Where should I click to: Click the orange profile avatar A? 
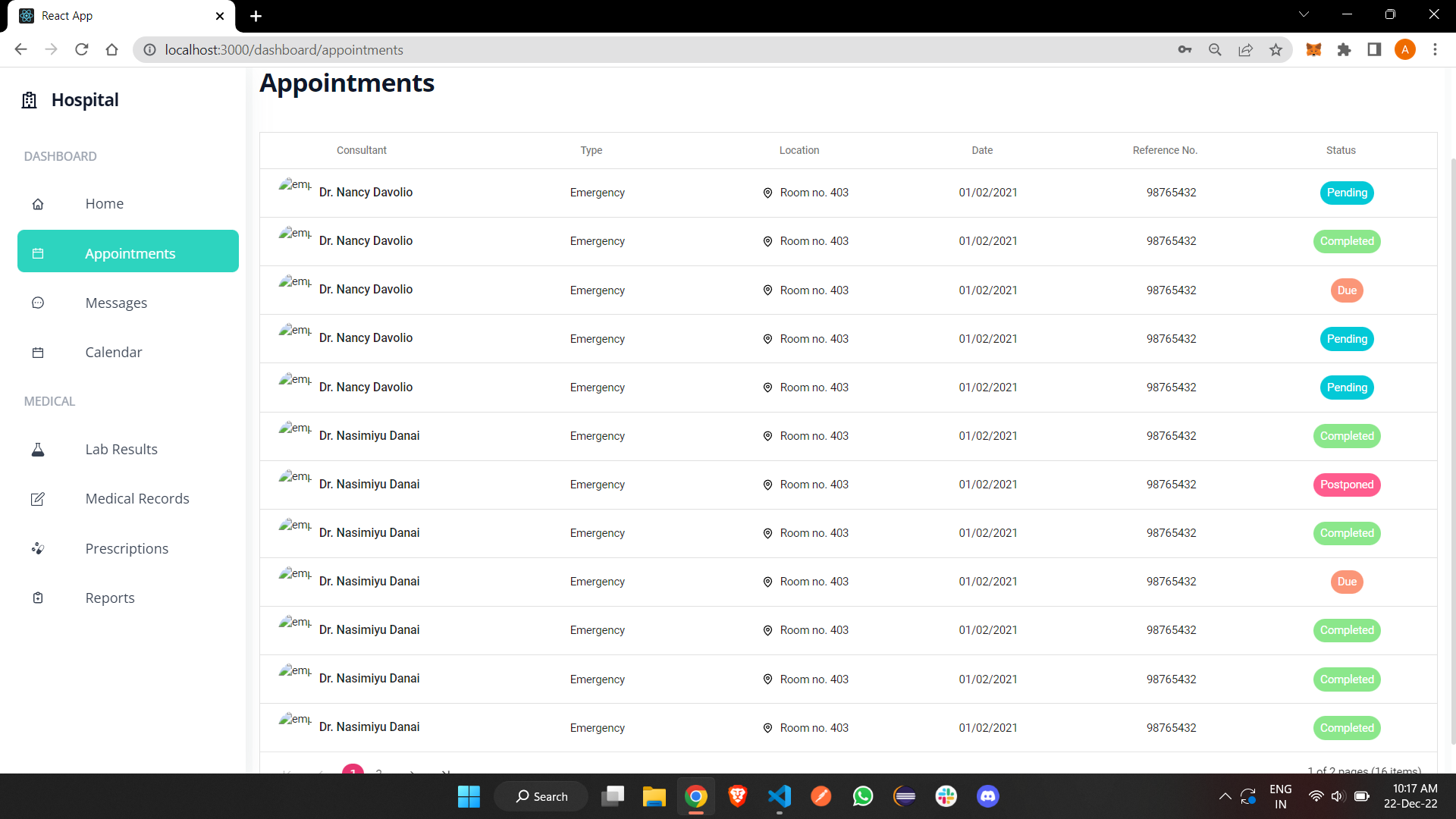1406,49
